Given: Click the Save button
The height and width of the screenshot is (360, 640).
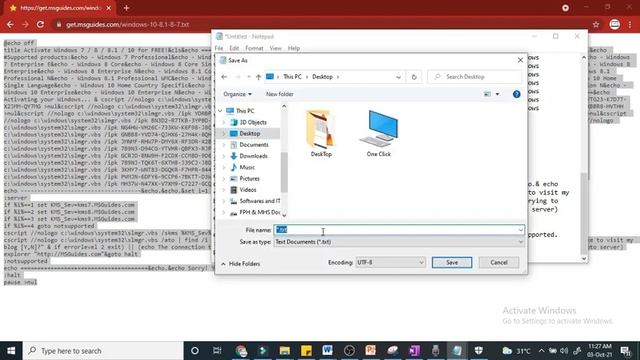Looking at the screenshot, I should (452, 262).
